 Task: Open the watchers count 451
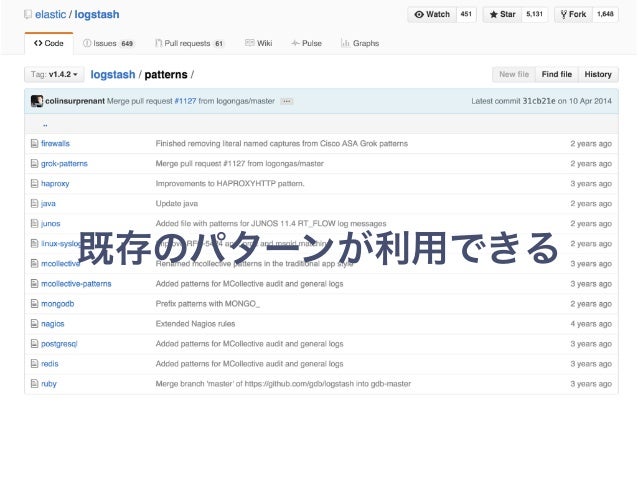click(x=466, y=14)
